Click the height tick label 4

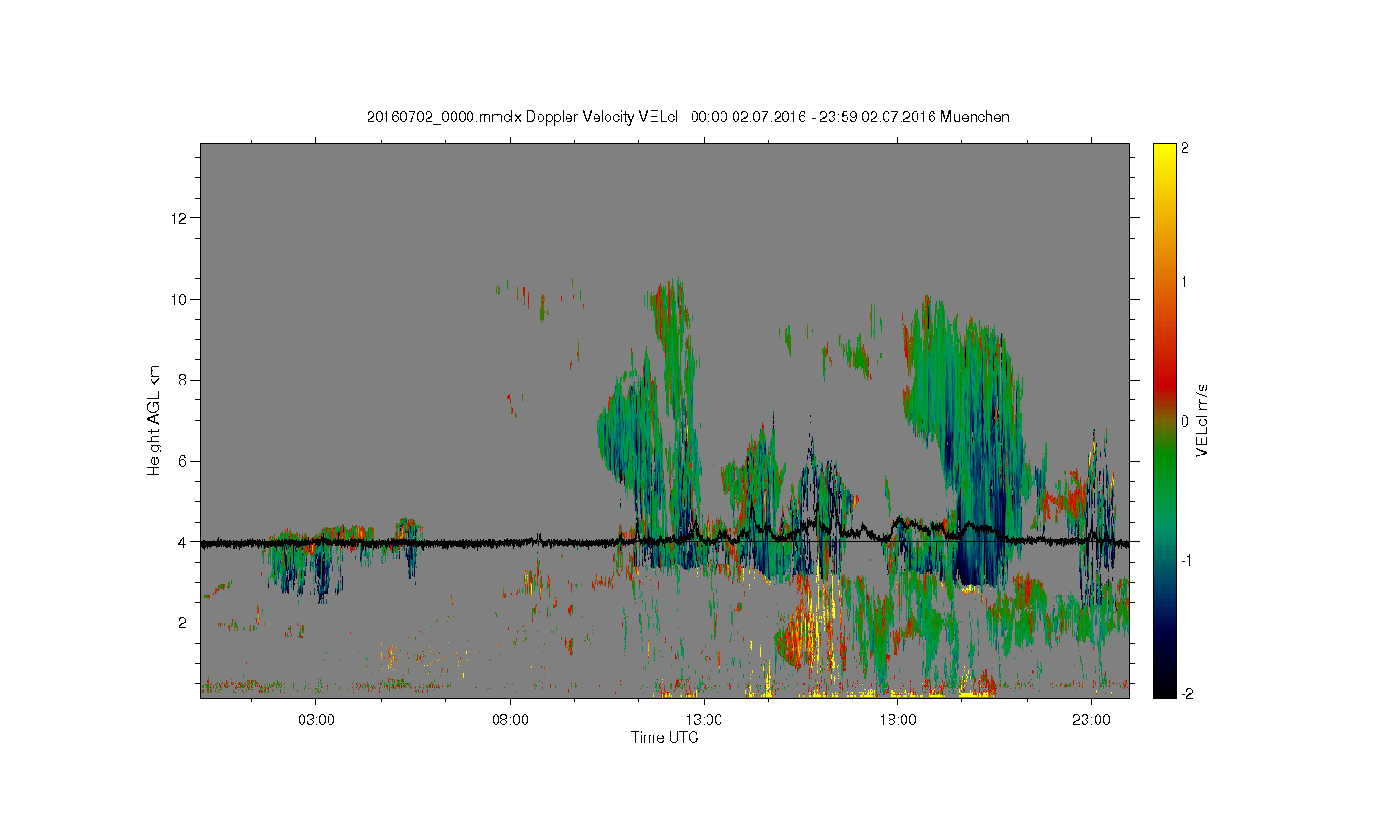click(184, 541)
